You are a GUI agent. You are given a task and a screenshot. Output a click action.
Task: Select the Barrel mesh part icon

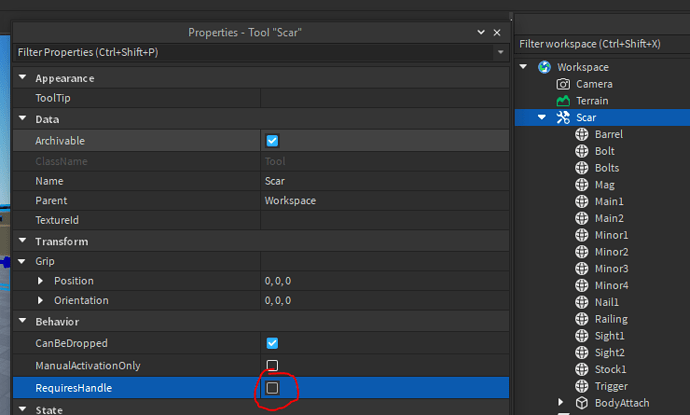click(582, 134)
